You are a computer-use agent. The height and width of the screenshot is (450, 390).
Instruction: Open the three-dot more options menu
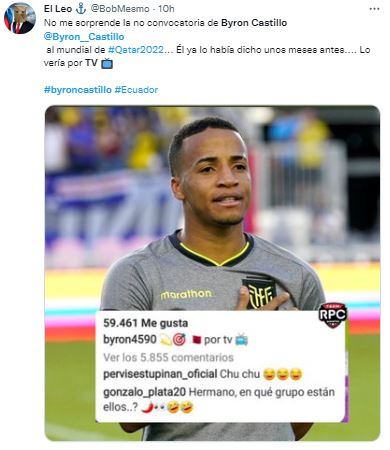click(374, 9)
